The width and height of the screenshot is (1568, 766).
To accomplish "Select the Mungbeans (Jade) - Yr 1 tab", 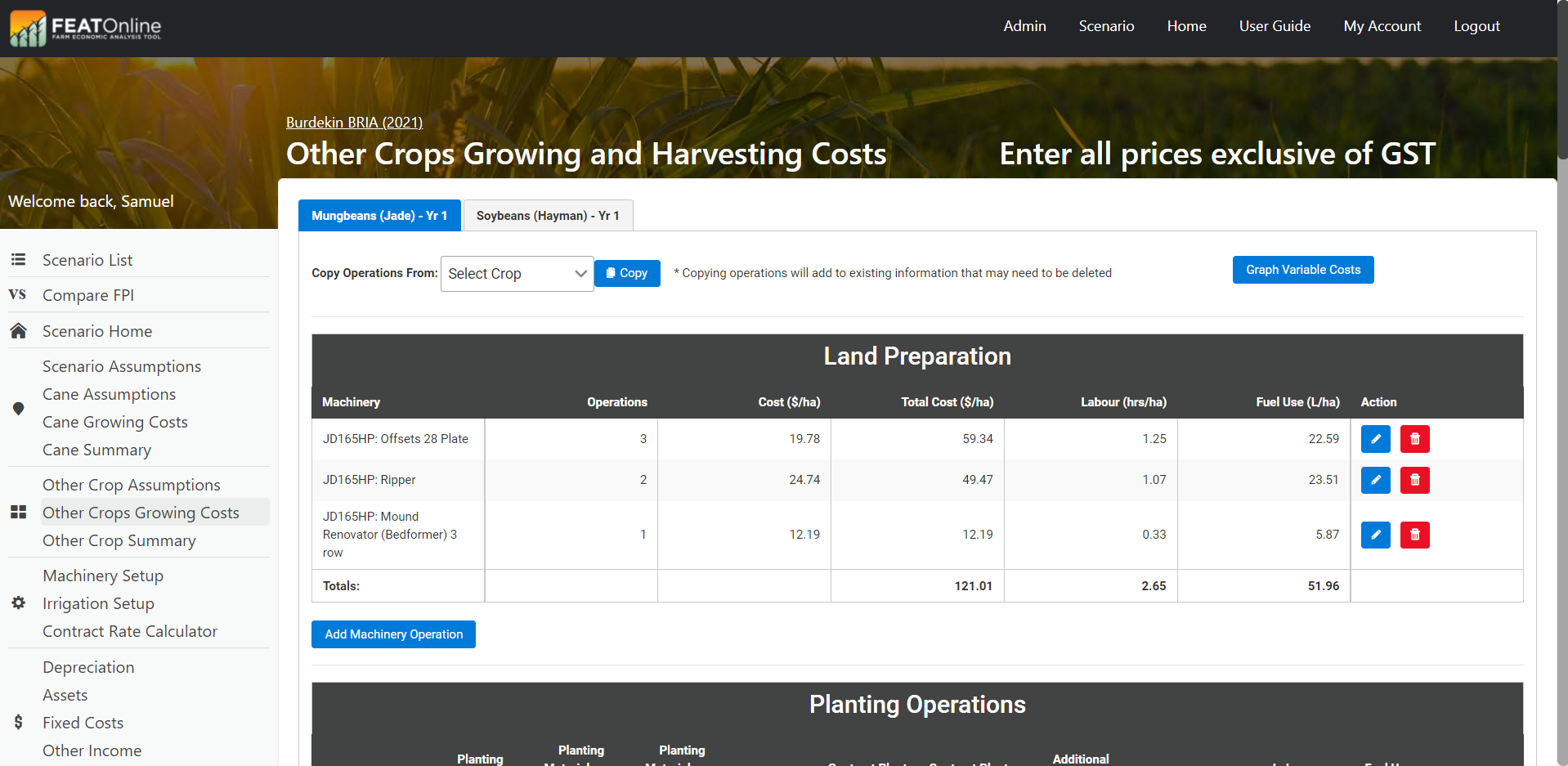I will pyautogui.click(x=379, y=216).
